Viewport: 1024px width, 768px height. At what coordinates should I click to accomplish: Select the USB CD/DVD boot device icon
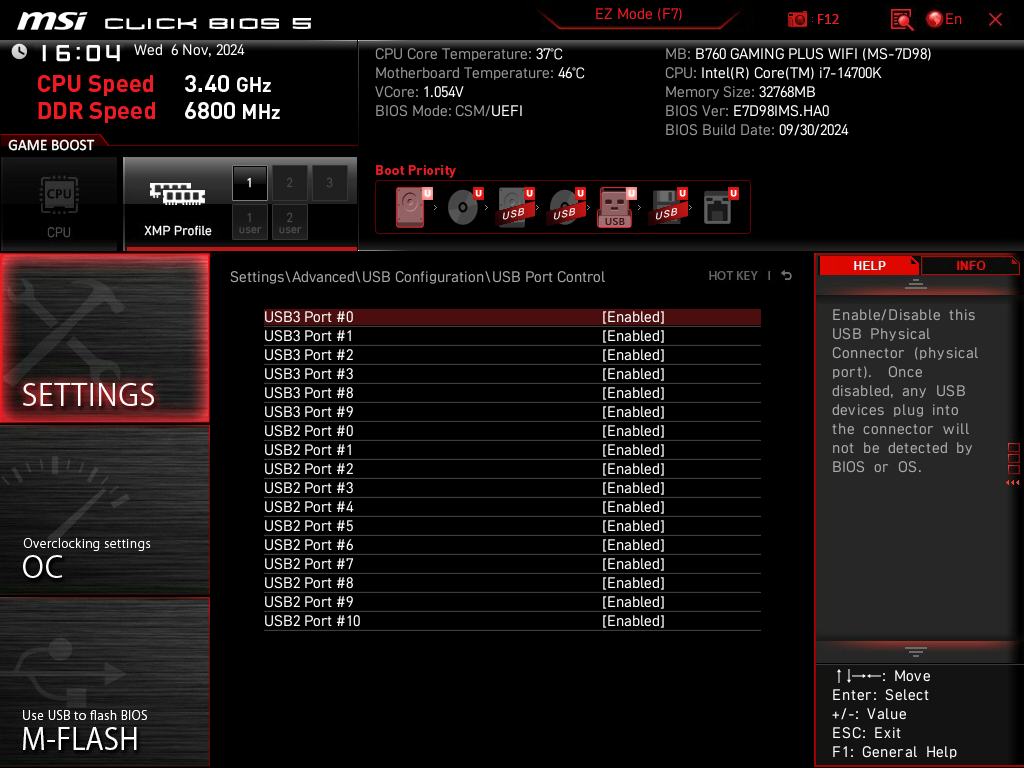pos(566,207)
